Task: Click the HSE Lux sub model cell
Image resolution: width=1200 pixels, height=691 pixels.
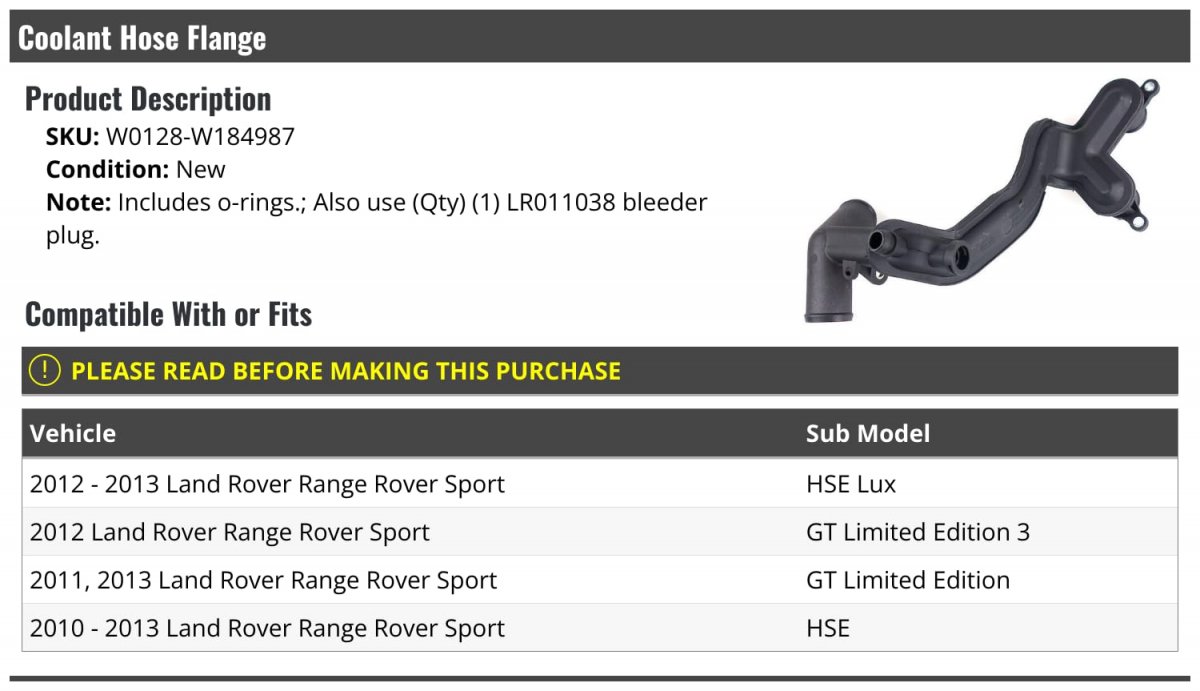Action: [x=851, y=484]
